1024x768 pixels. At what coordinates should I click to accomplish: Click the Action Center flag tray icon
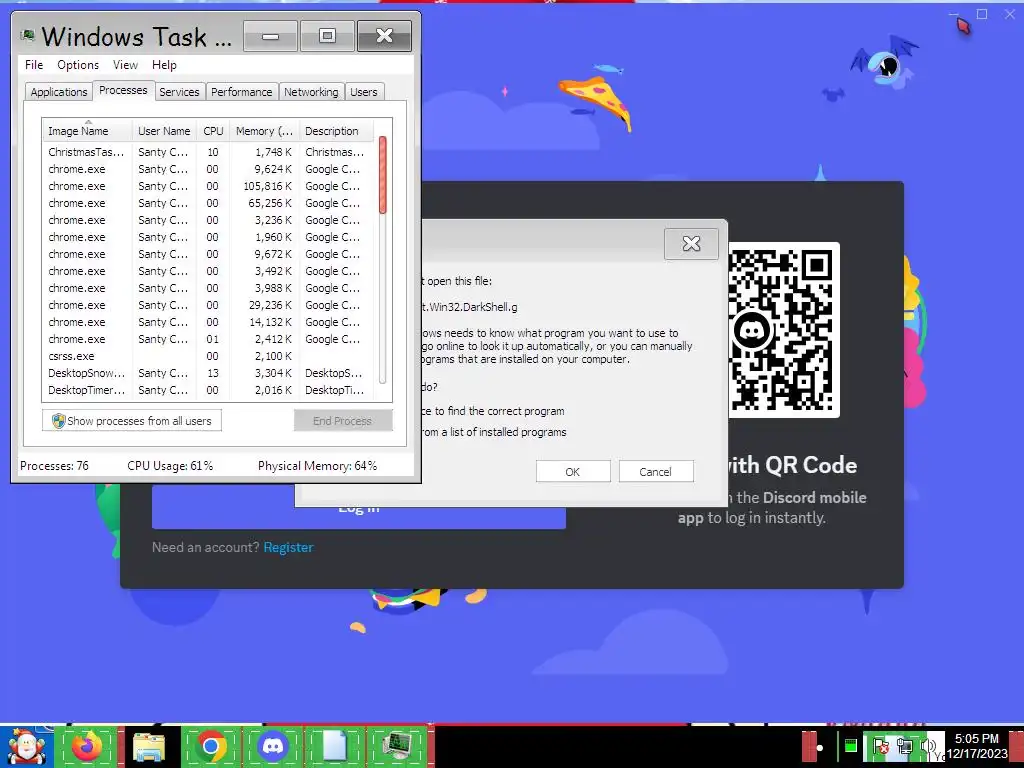click(x=879, y=746)
